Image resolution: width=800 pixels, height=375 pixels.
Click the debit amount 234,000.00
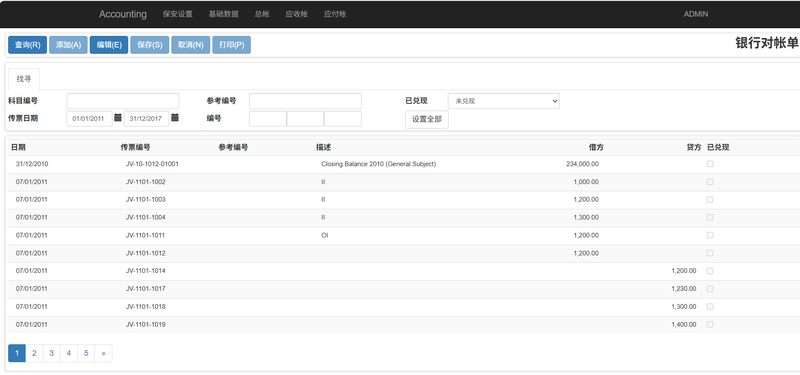(583, 164)
